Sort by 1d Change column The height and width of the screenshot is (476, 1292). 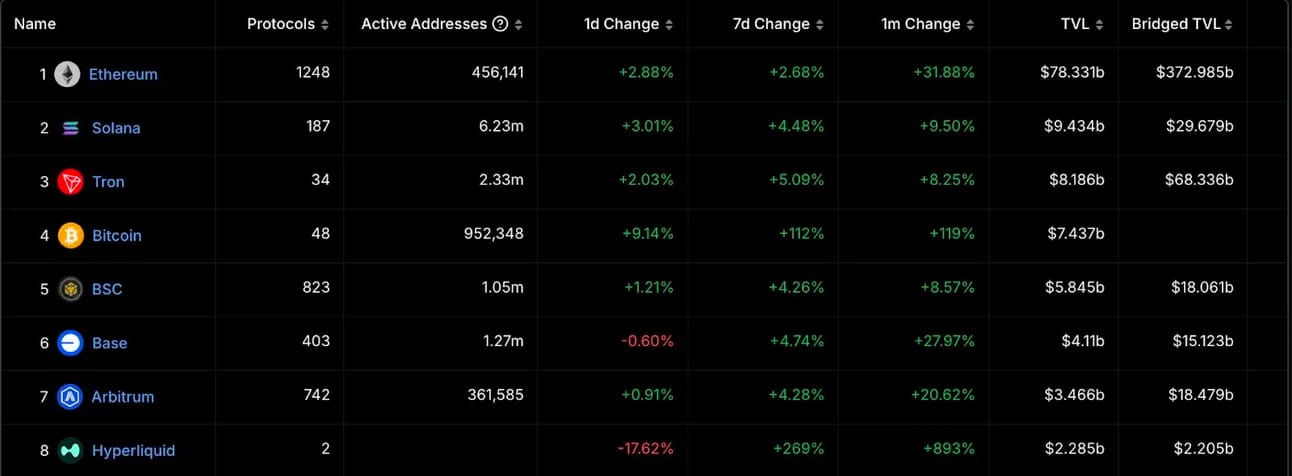[x=628, y=24]
